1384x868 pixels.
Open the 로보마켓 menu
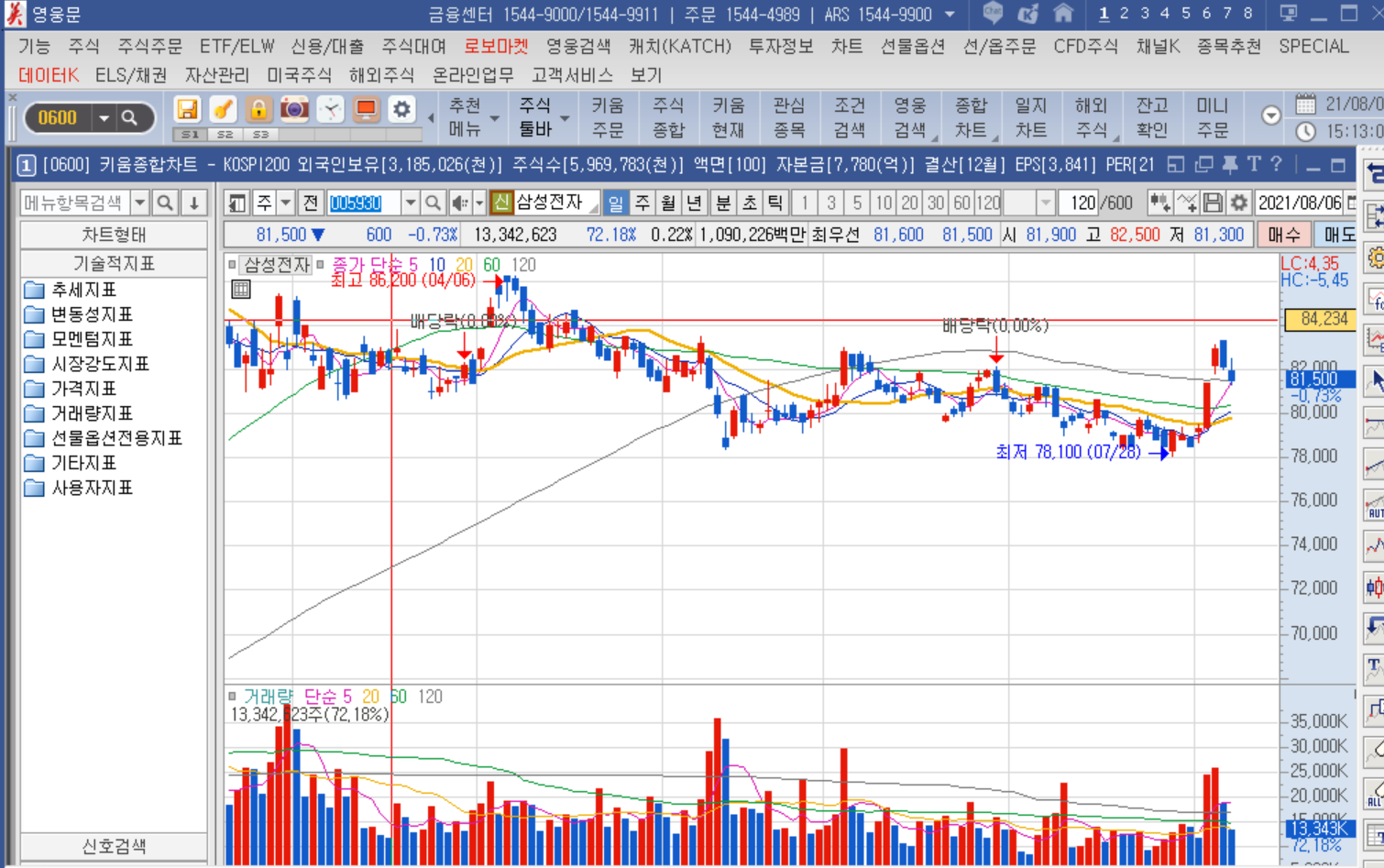pyautogui.click(x=496, y=46)
